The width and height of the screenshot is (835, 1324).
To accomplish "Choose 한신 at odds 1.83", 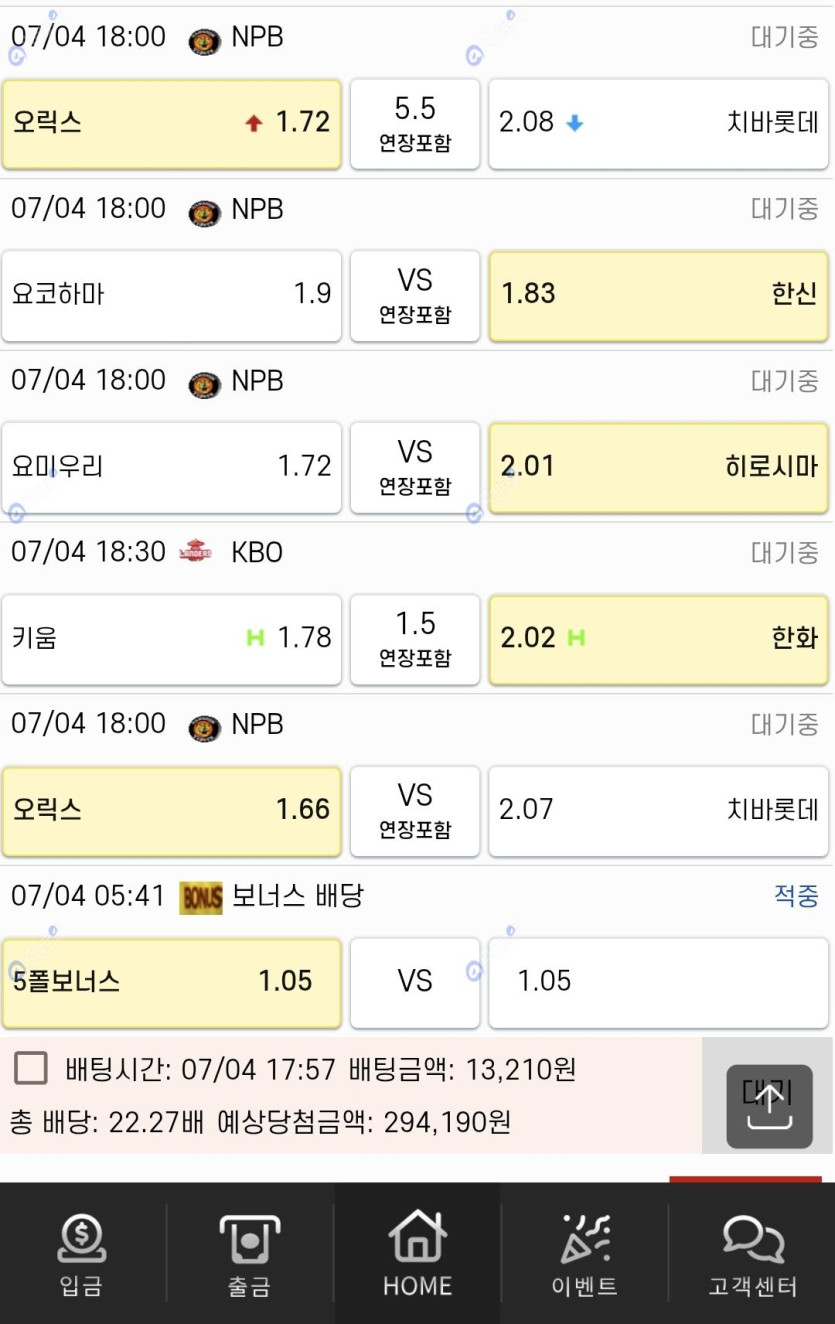I will point(658,296).
